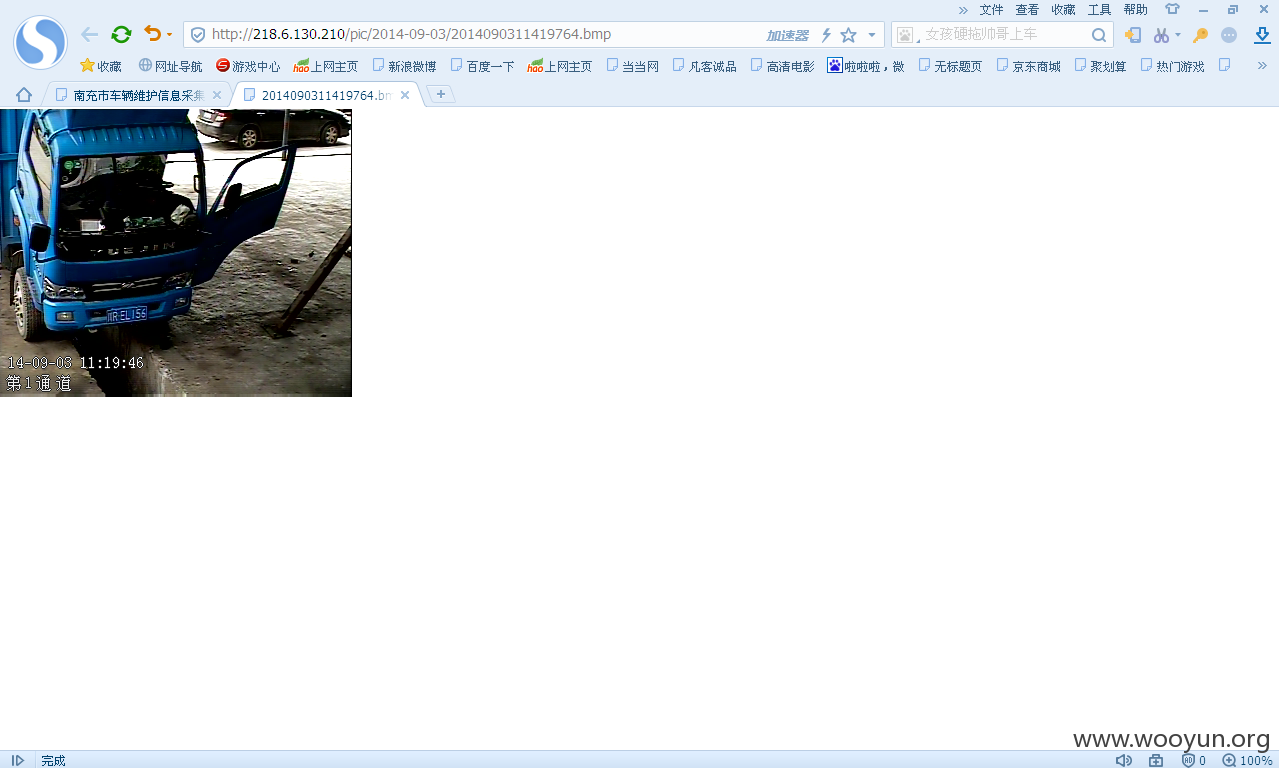Viewport: 1279px width, 768px height.
Task: Open the first hao 上网主页 bookmark
Action: click(325, 66)
